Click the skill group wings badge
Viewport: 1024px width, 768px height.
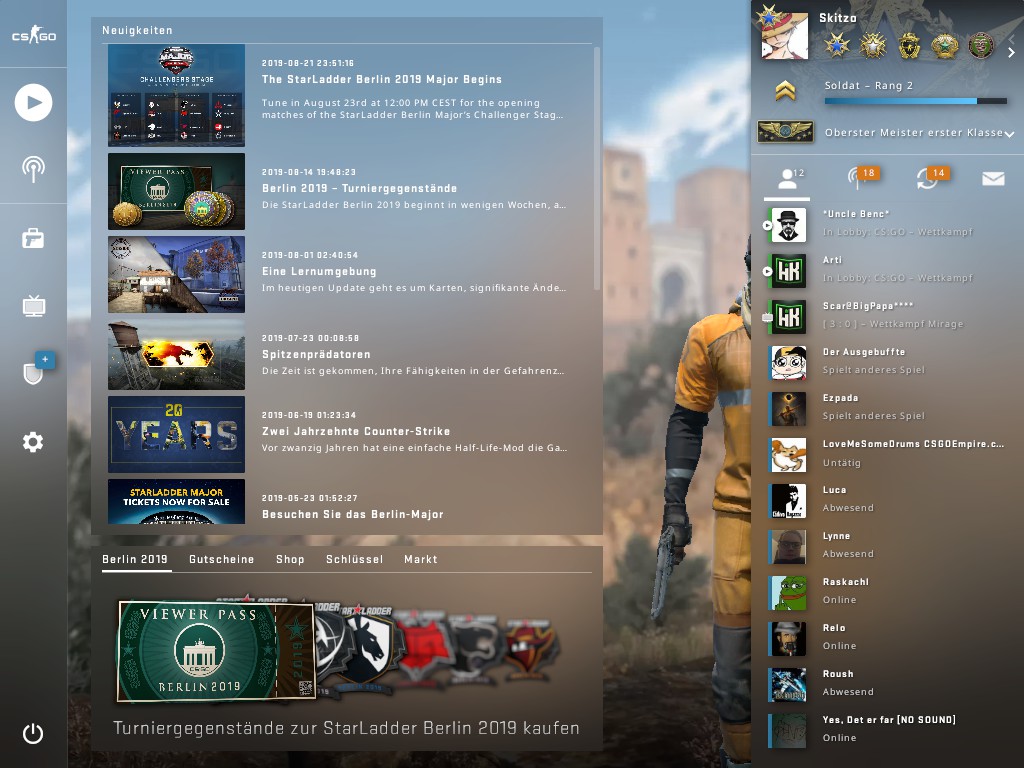[785, 131]
